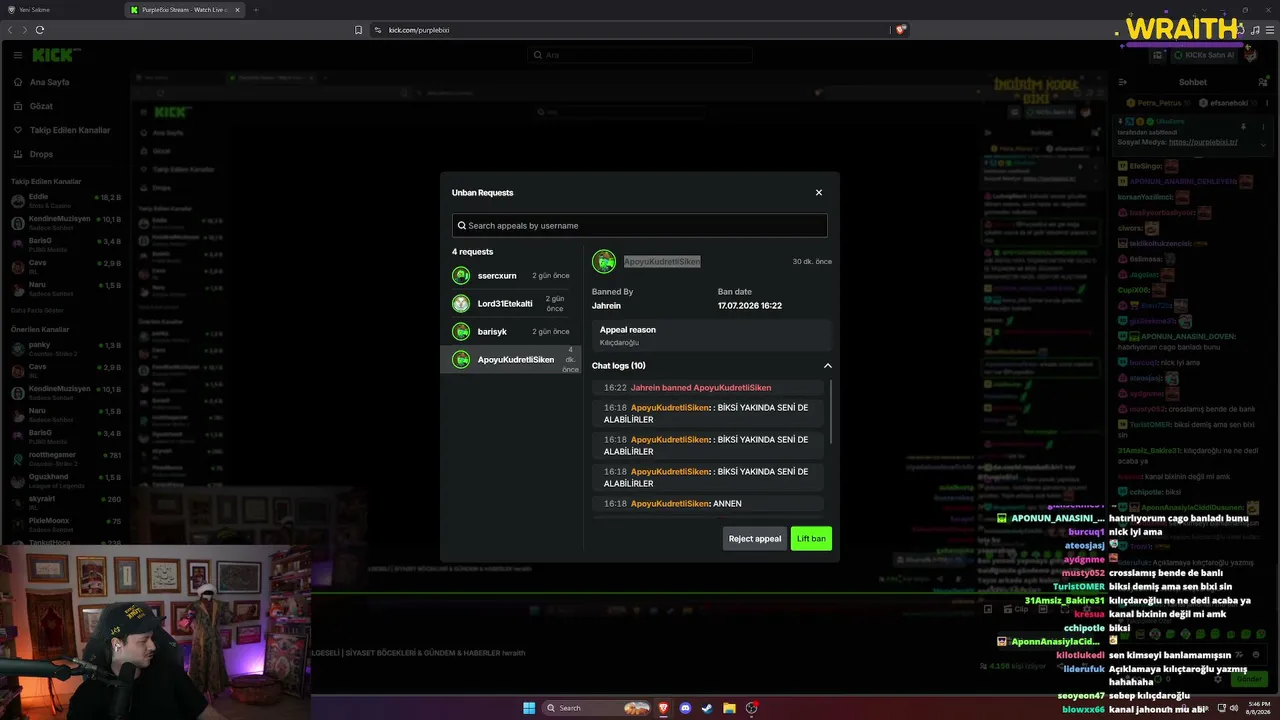This screenshot has height=720, width=1280.
Task: Click 'Jahrein banned ApoyuKudretliSiken' log entry
Action: coord(708,387)
